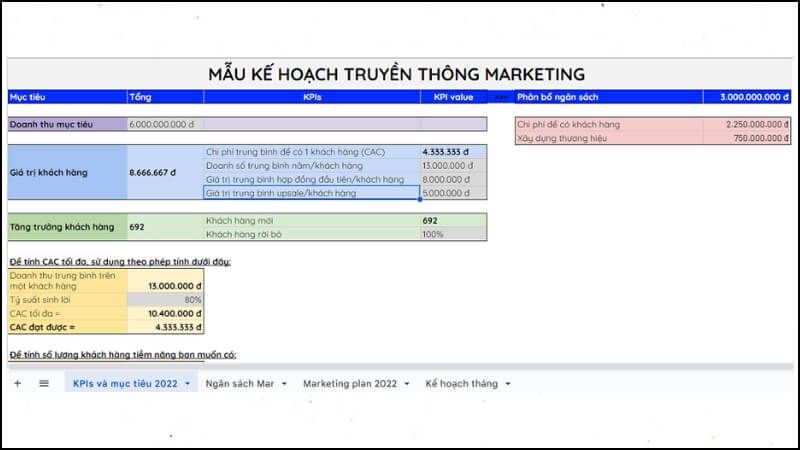The width and height of the screenshot is (800, 450).
Task: Select the KPI value header cell
Action: [454, 97]
